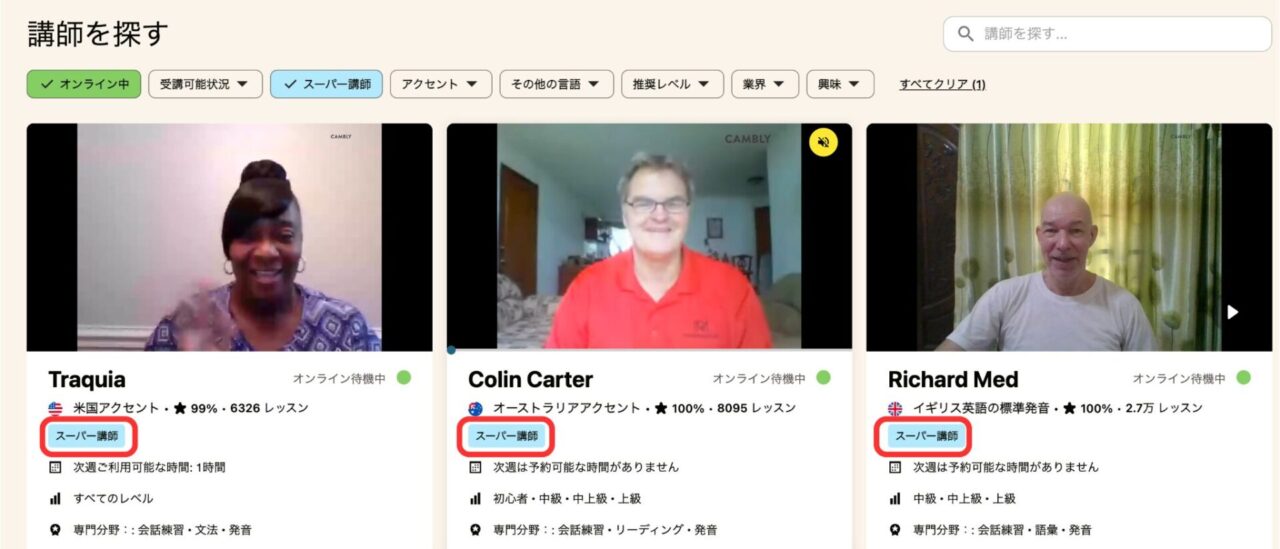Screen dimensions: 1280x549
Task: Click 会話練習・文法・発音 specialty text
Action: pos(194,529)
